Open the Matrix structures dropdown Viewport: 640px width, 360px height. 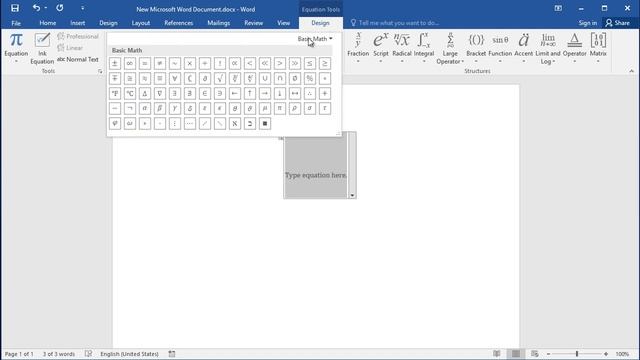click(x=598, y=48)
